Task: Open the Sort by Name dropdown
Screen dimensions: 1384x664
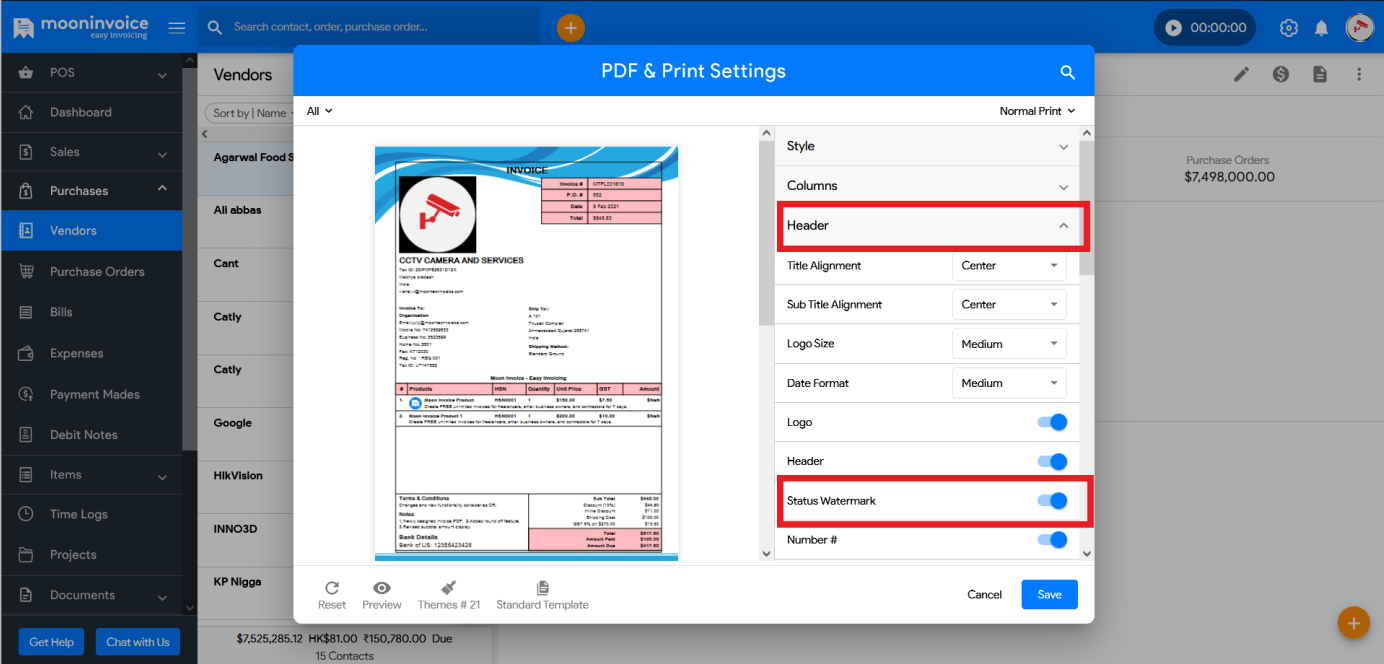Action: [x=249, y=113]
